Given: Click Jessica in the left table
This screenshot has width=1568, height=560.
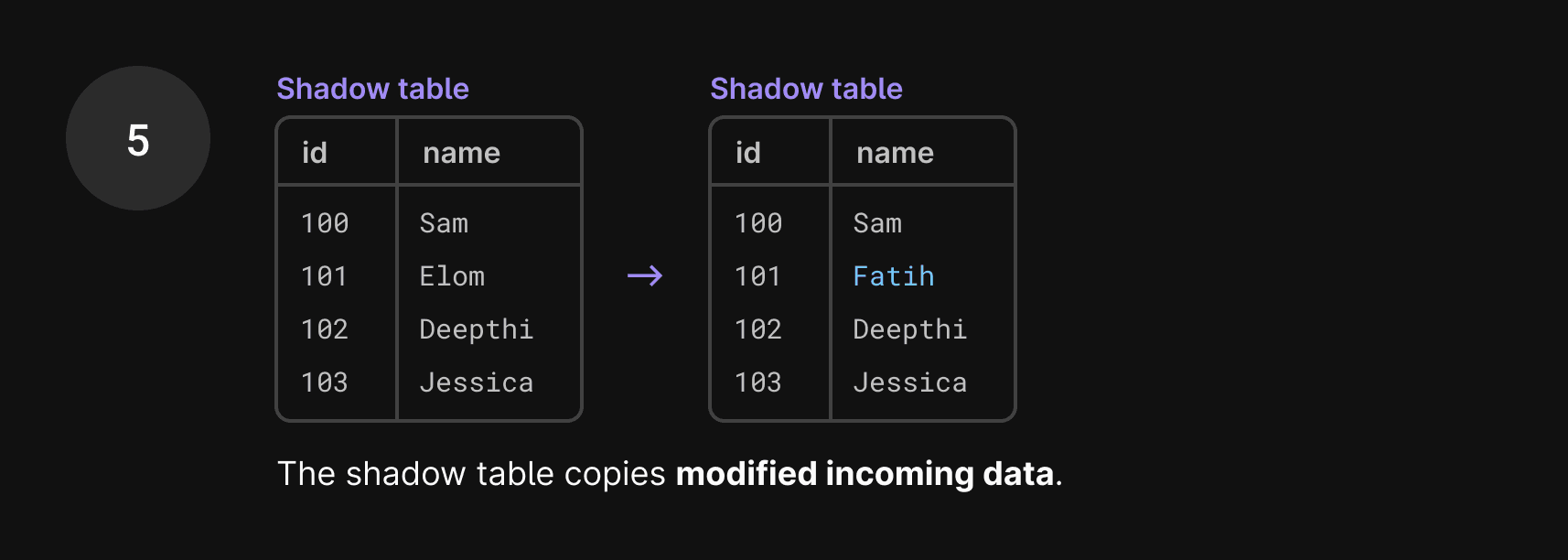Looking at the screenshot, I should pos(477,382).
